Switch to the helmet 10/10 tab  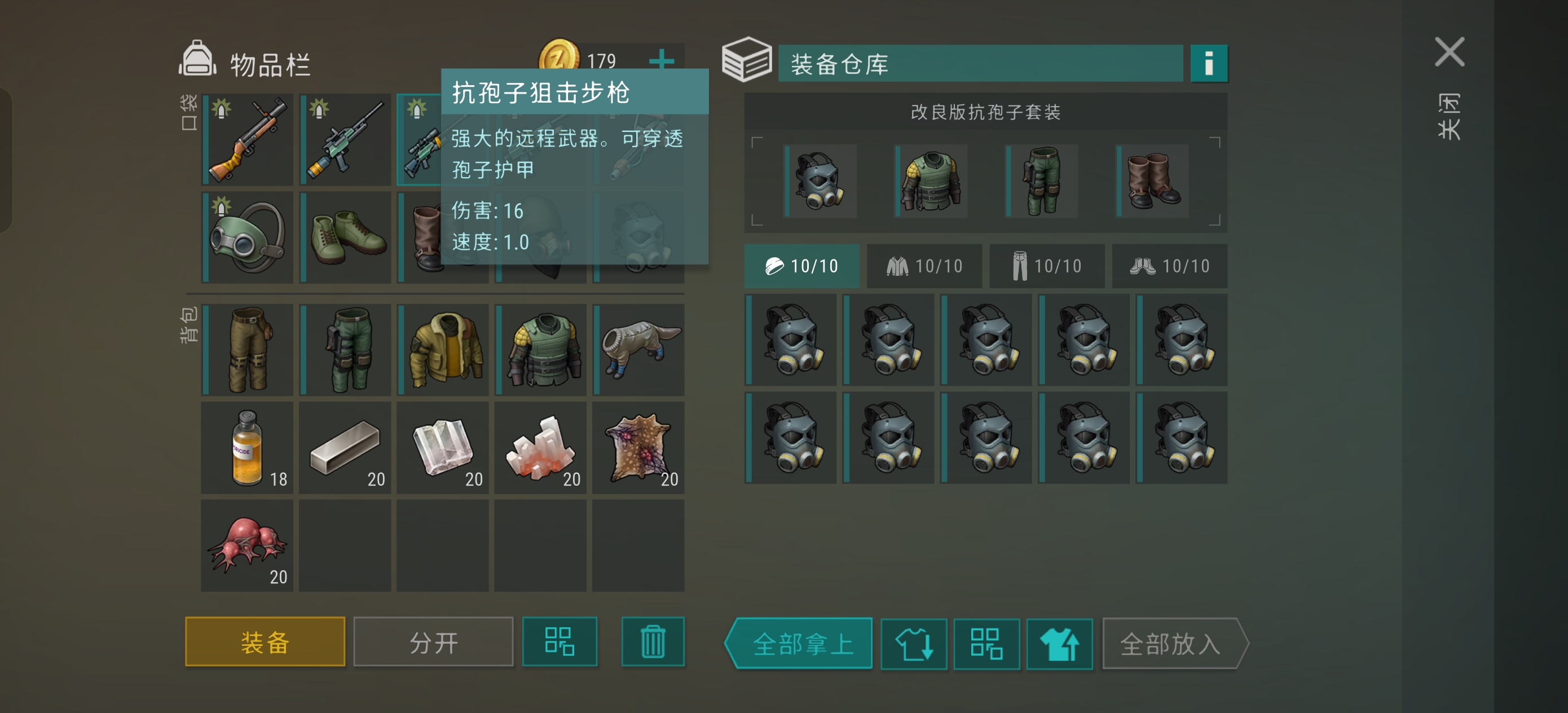(x=801, y=266)
